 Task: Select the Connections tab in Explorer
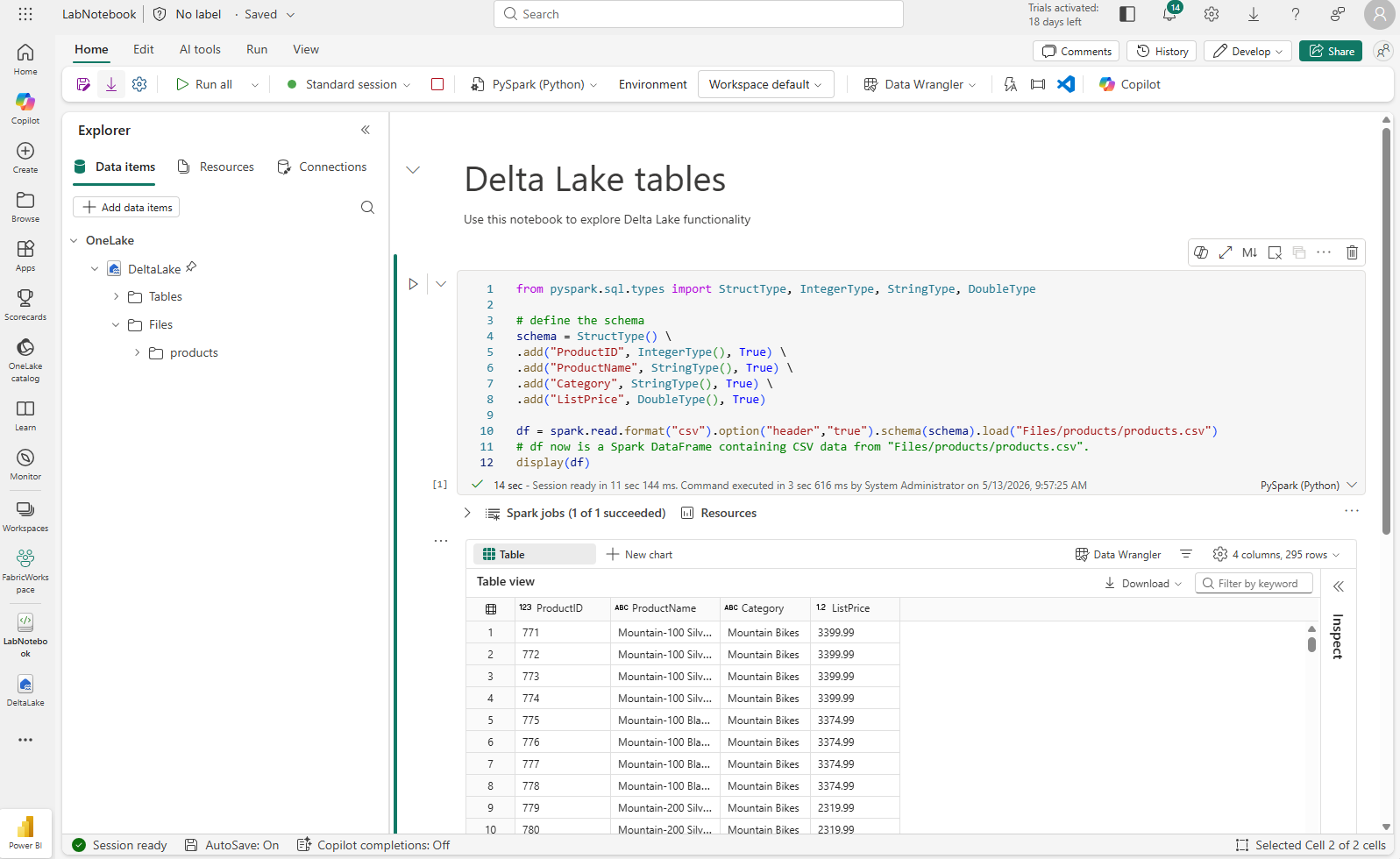[322, 167]
